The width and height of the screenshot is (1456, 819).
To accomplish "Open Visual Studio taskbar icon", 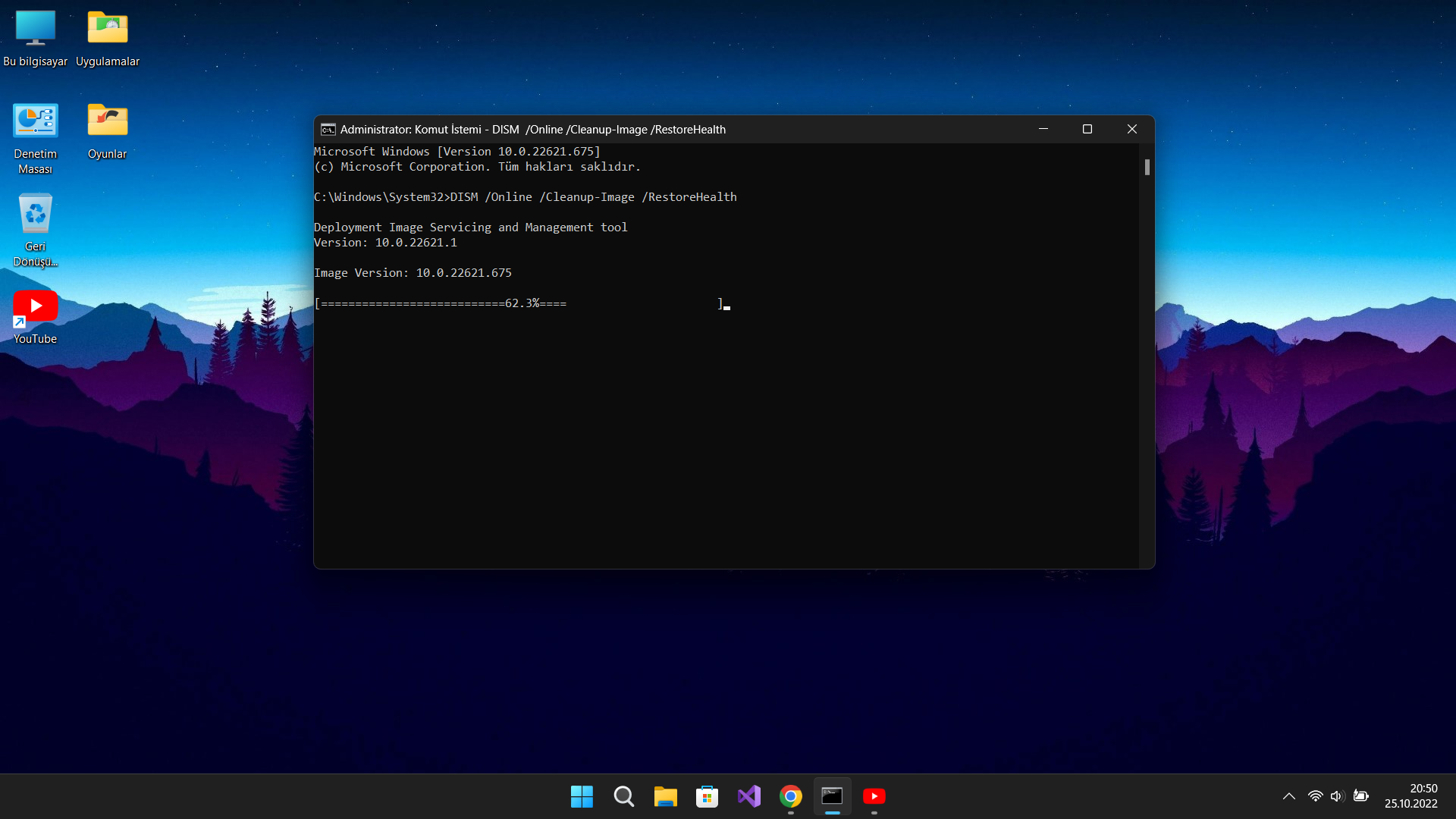I will 748,796.
